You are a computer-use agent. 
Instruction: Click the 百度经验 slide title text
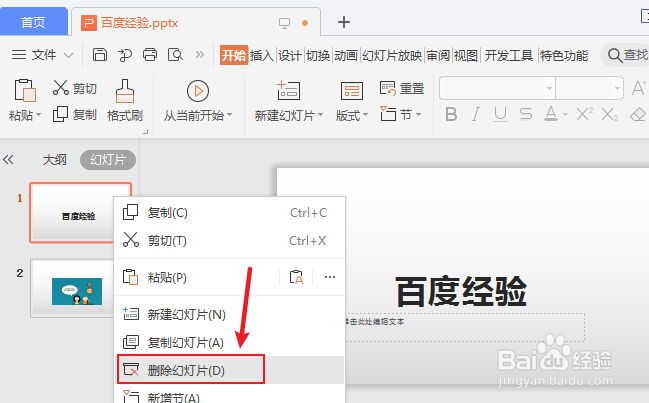coord(461,292)
